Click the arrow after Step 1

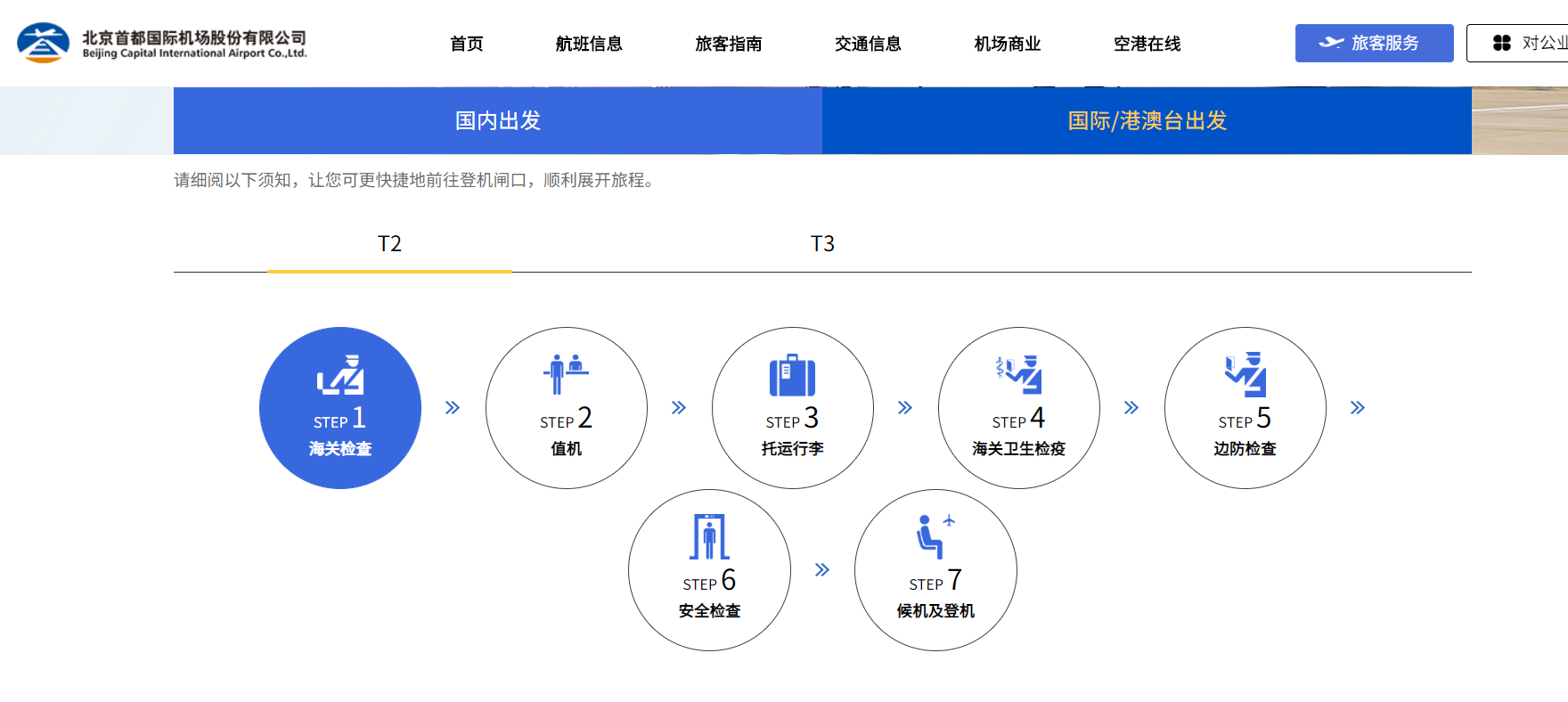click(x=453, y=408)
